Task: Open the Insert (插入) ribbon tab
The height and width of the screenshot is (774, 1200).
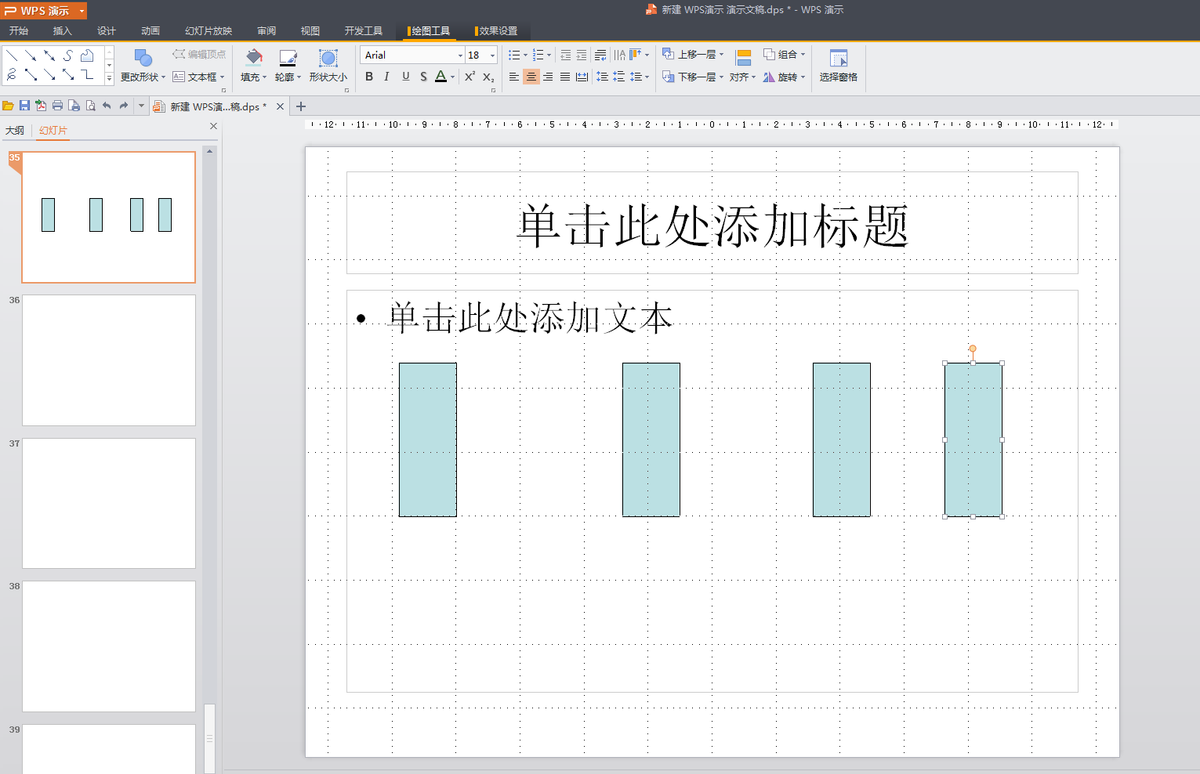Action: point(62,31)
